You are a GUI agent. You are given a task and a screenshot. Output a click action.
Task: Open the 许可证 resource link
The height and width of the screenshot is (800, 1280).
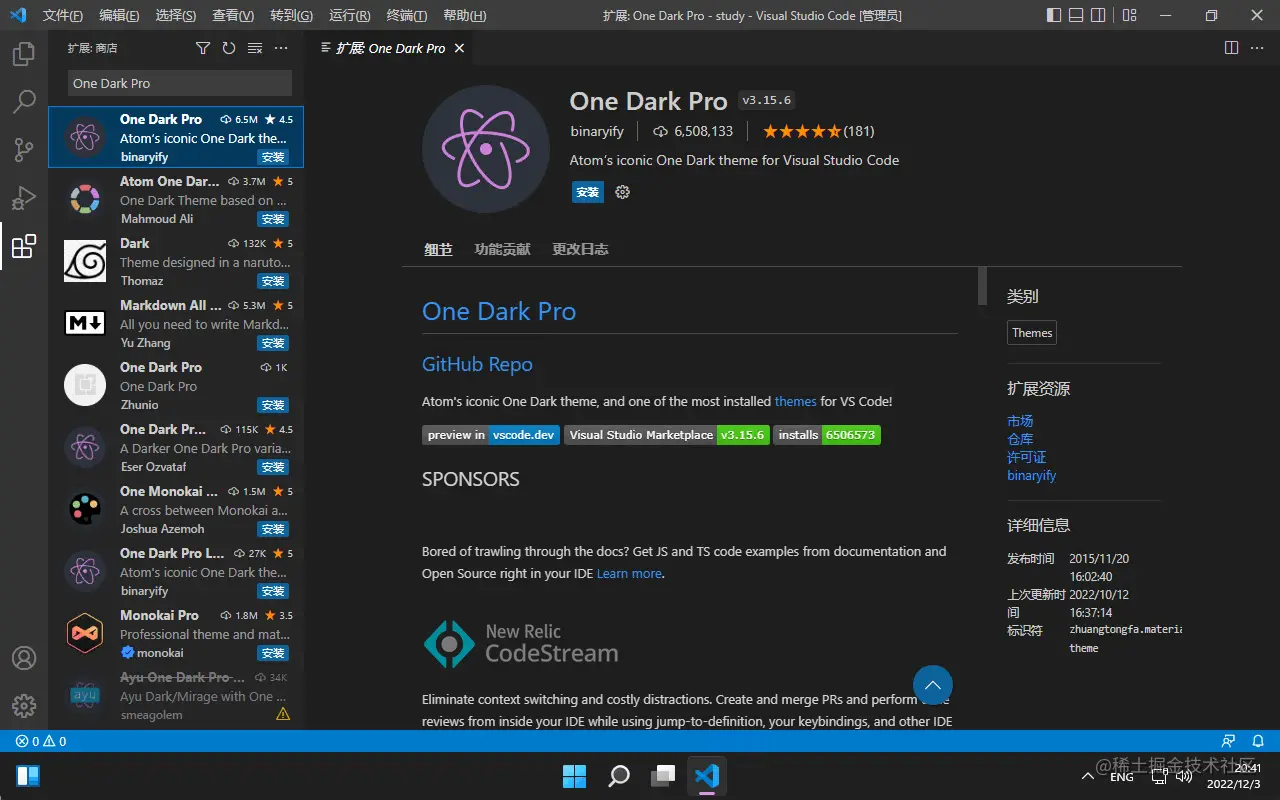coord(1027,457)
